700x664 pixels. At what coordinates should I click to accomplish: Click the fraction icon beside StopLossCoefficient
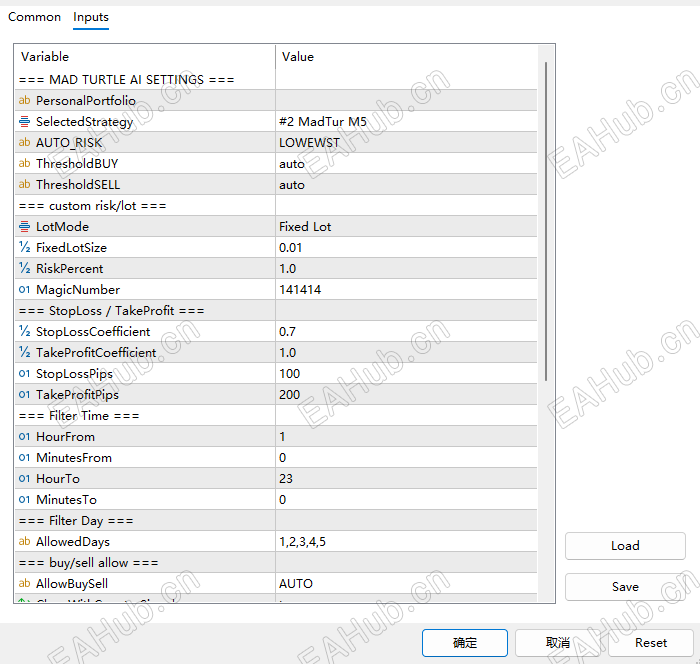[x=25, y=331]
